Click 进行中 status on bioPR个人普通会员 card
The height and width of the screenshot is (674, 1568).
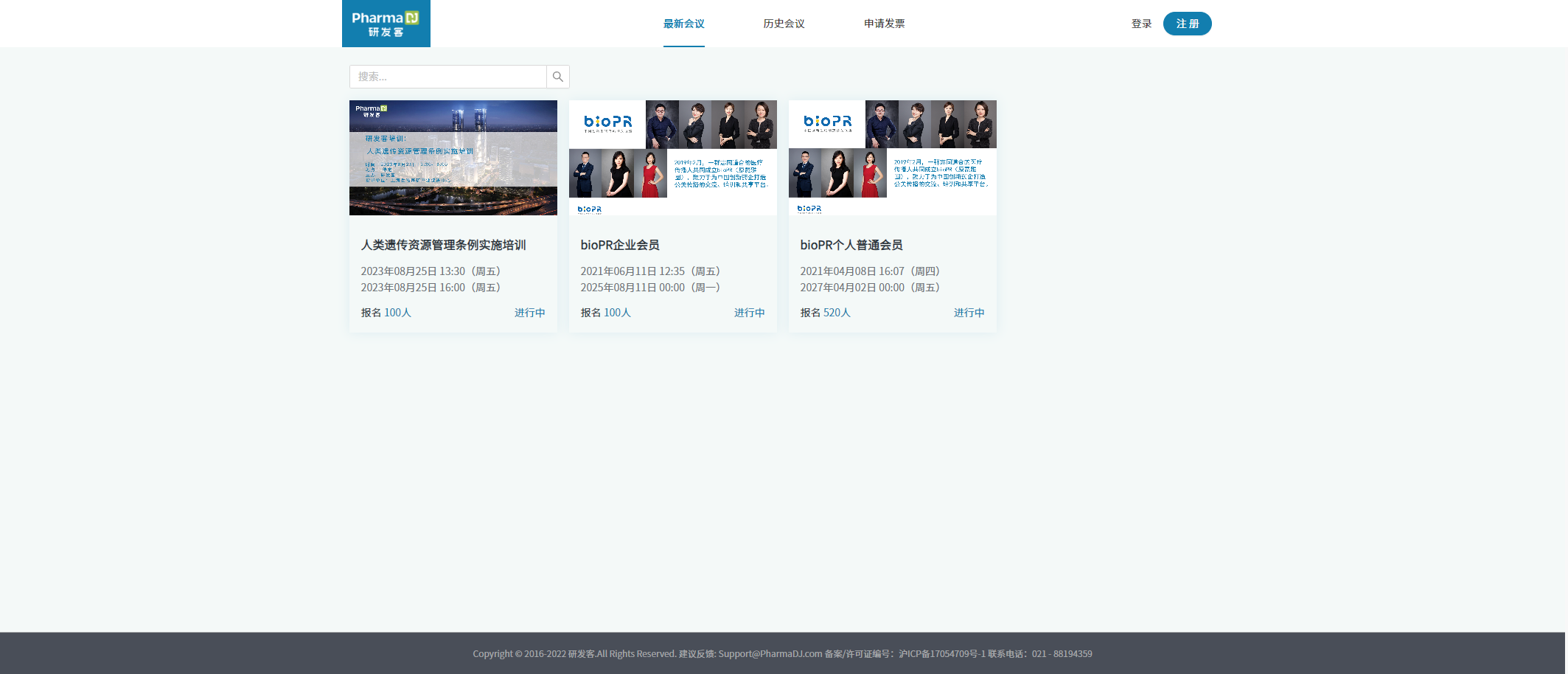click(969, 313)
